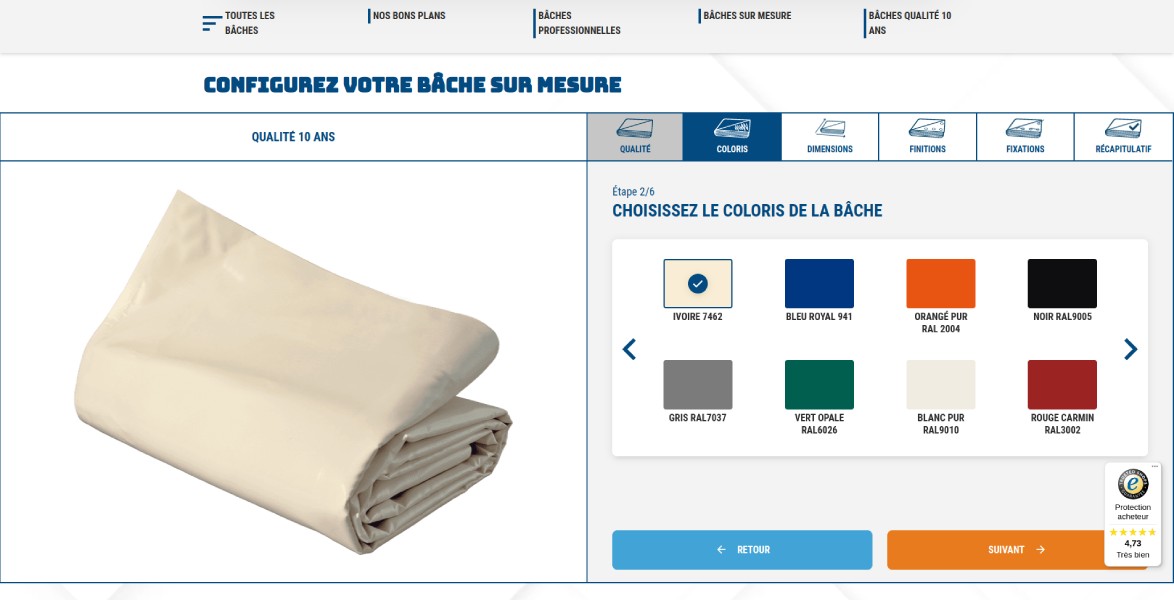Jump to the Récapitulatif step icon
The height and width of the screenshot is (600, 1174).
(x=1123, y=127)
